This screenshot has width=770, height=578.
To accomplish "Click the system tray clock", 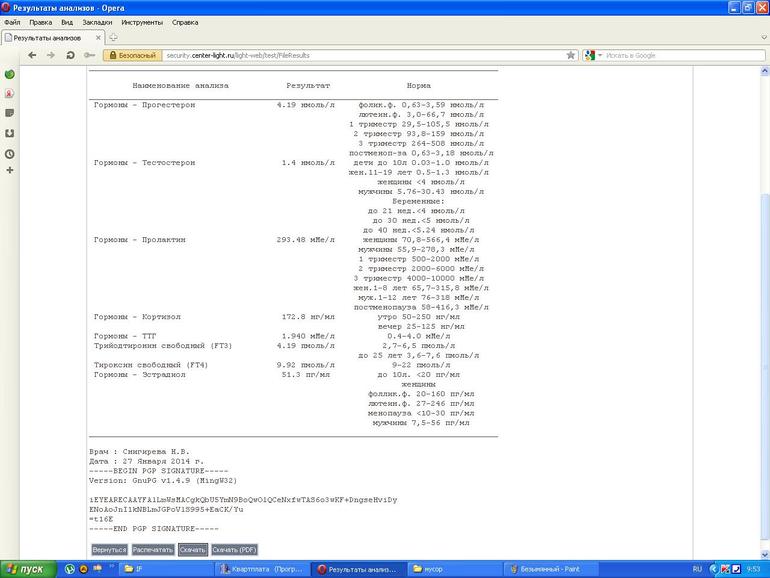I will [x=753, y=569].
